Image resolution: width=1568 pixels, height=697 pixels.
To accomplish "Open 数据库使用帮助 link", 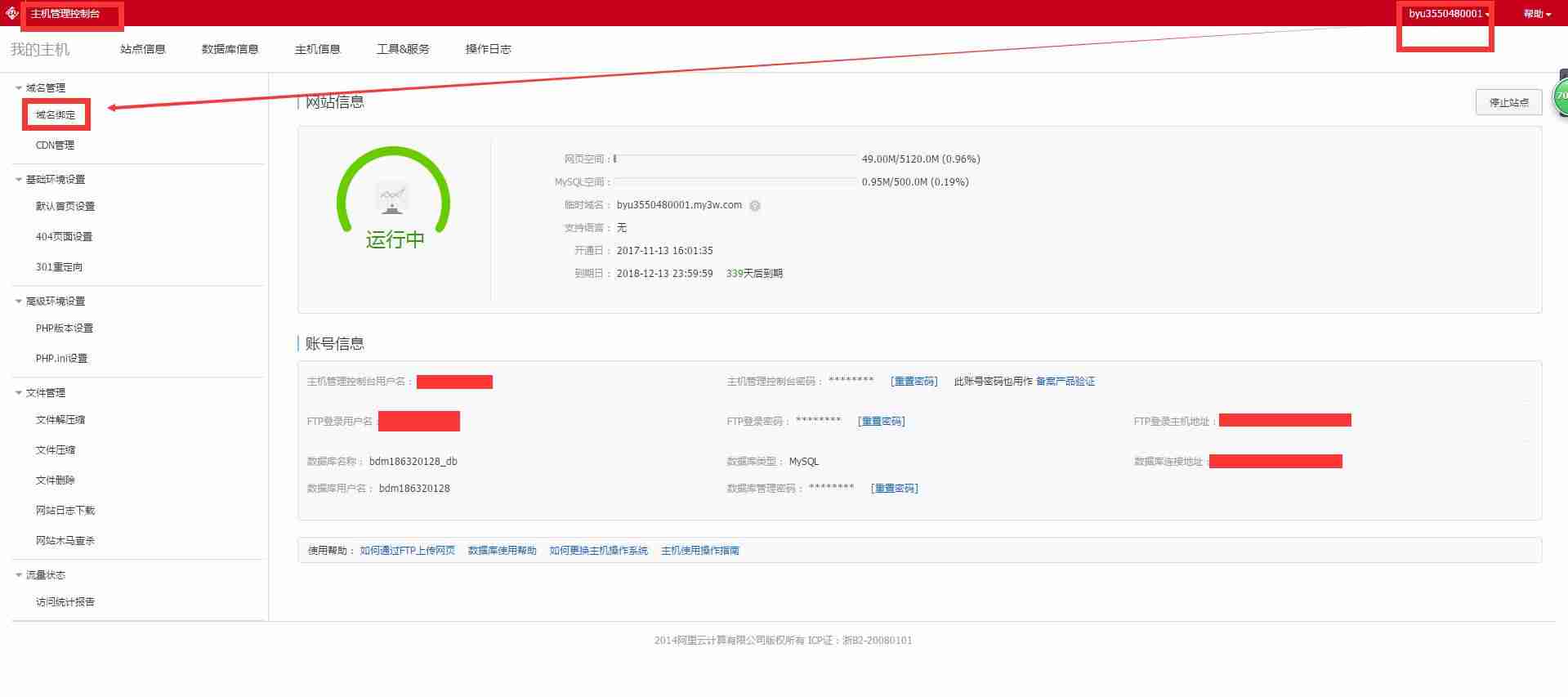I will point(502,551).
